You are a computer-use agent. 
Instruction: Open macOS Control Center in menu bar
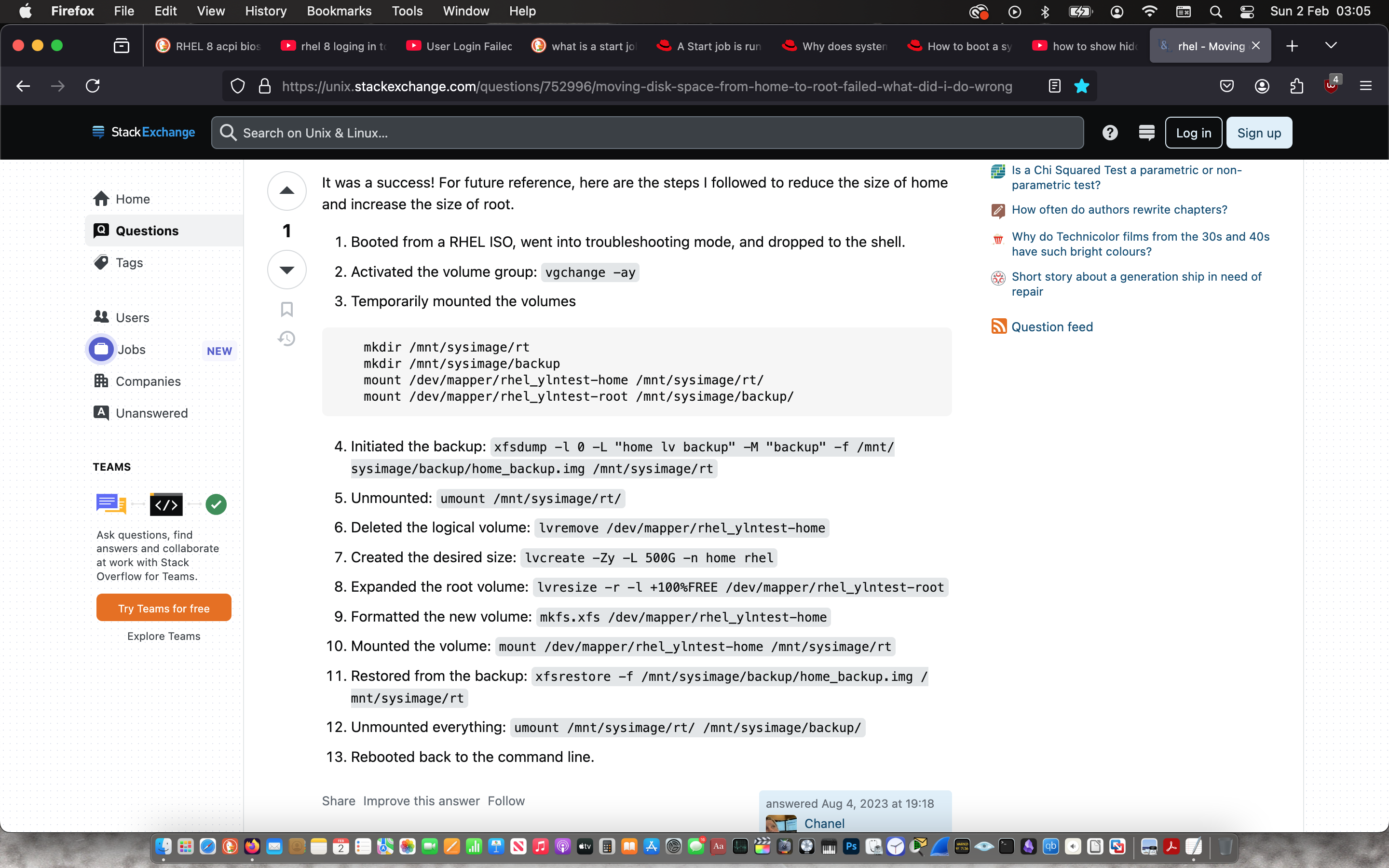pos(1247,11)
